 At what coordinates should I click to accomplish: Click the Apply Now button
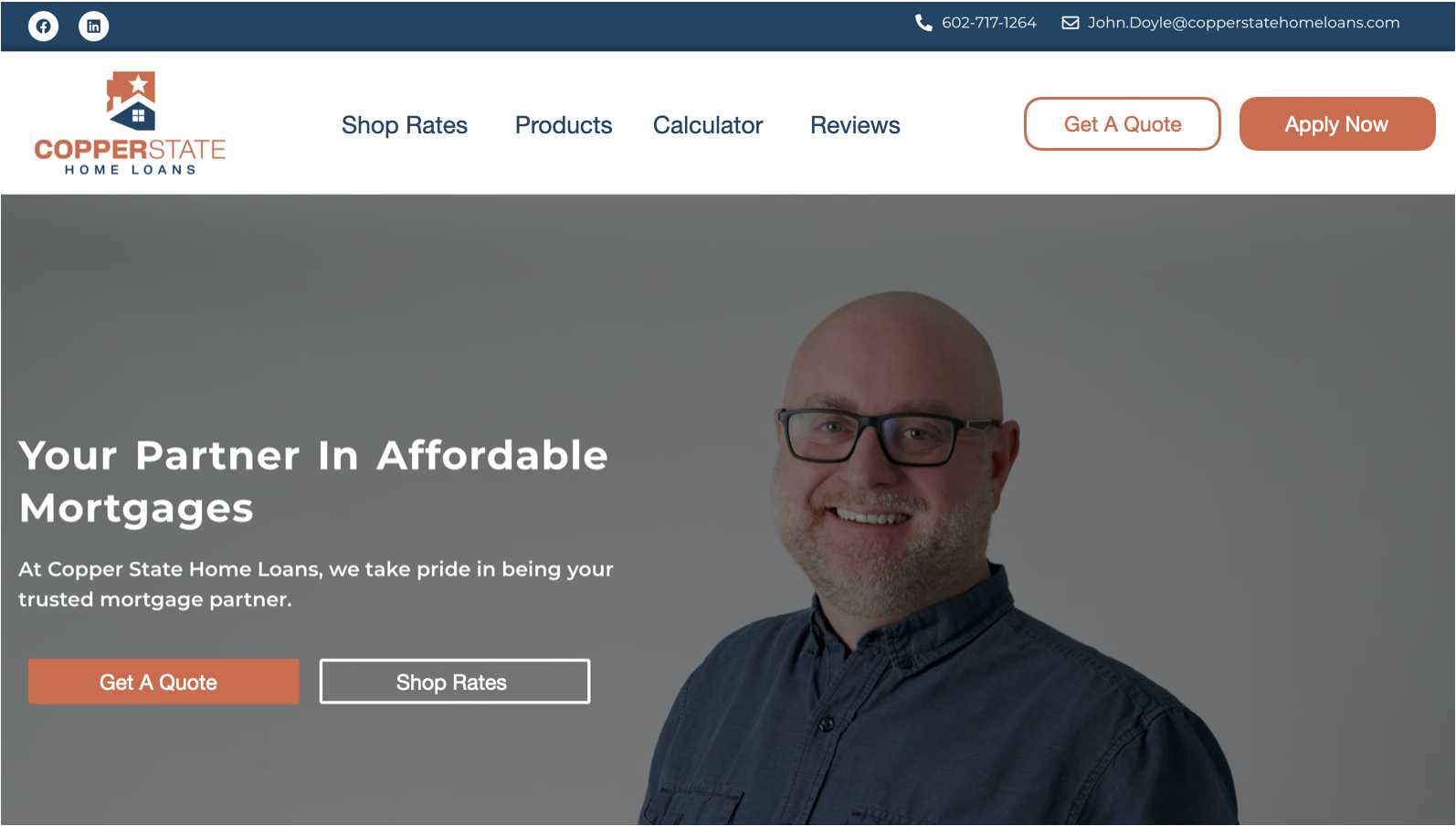click(1337, 124)
